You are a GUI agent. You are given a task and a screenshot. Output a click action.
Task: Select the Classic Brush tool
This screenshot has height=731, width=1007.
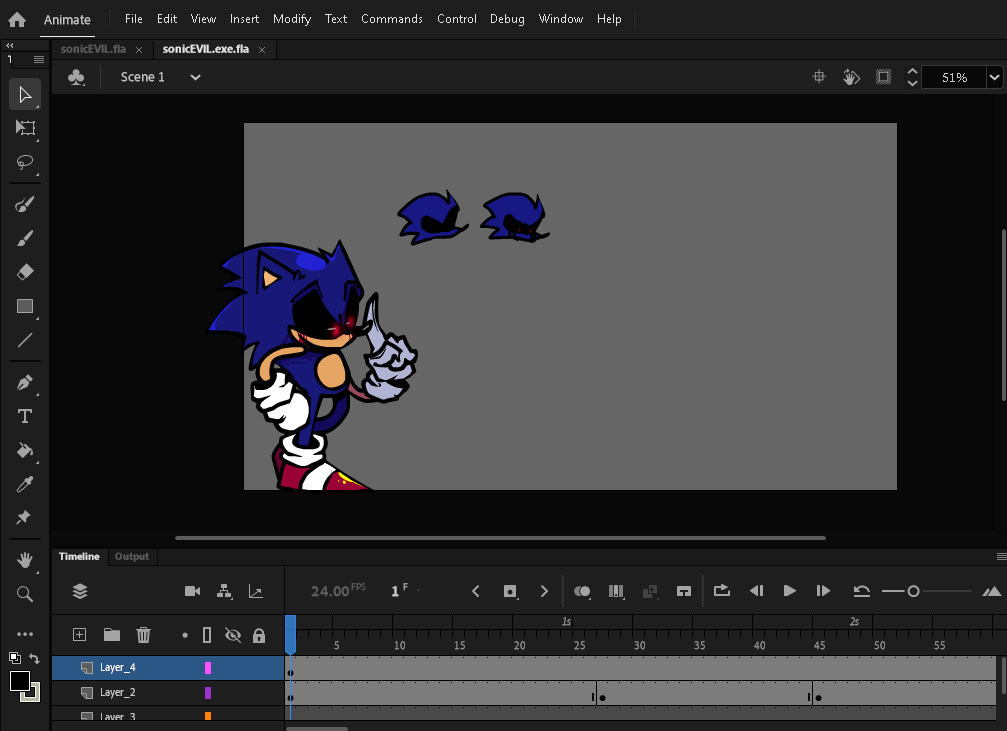coord(24,237)
